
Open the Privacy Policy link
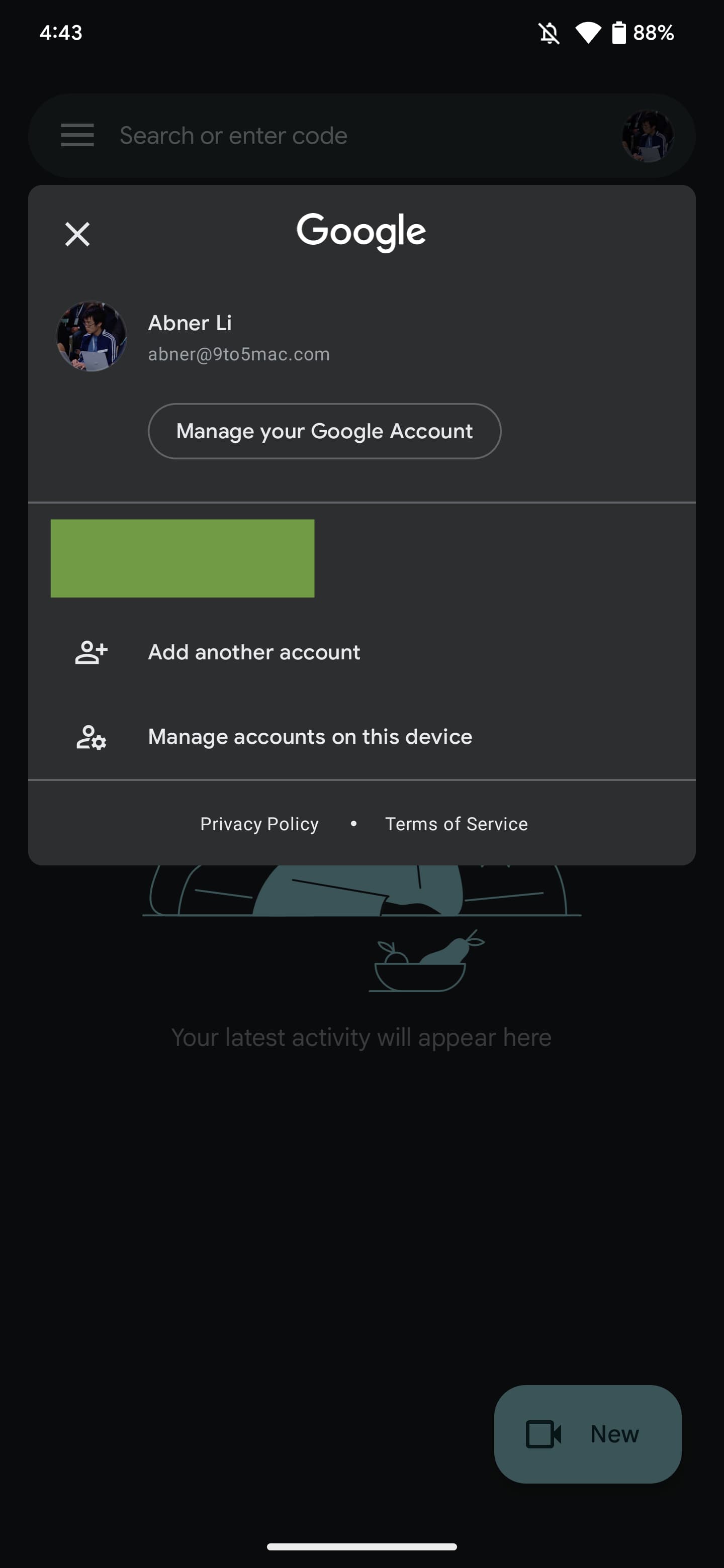tap(259, 824)
